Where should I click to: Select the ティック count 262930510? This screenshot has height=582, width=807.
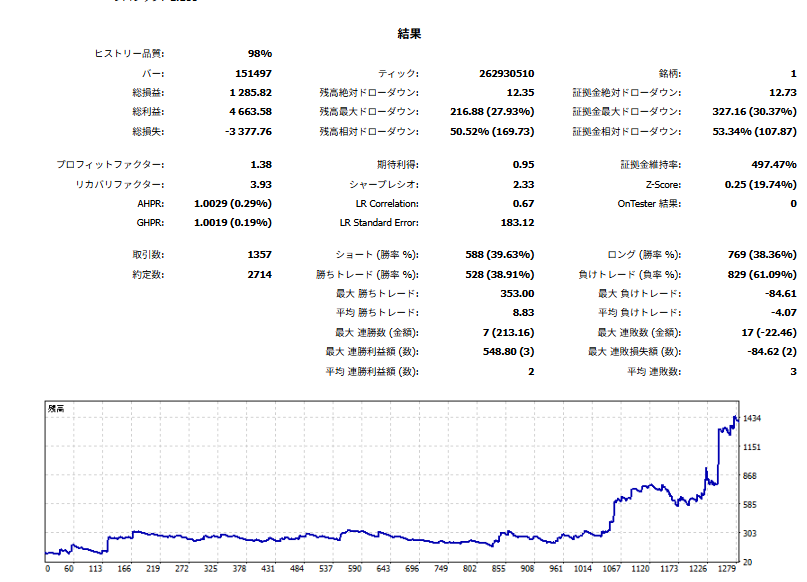coord(506,74)
